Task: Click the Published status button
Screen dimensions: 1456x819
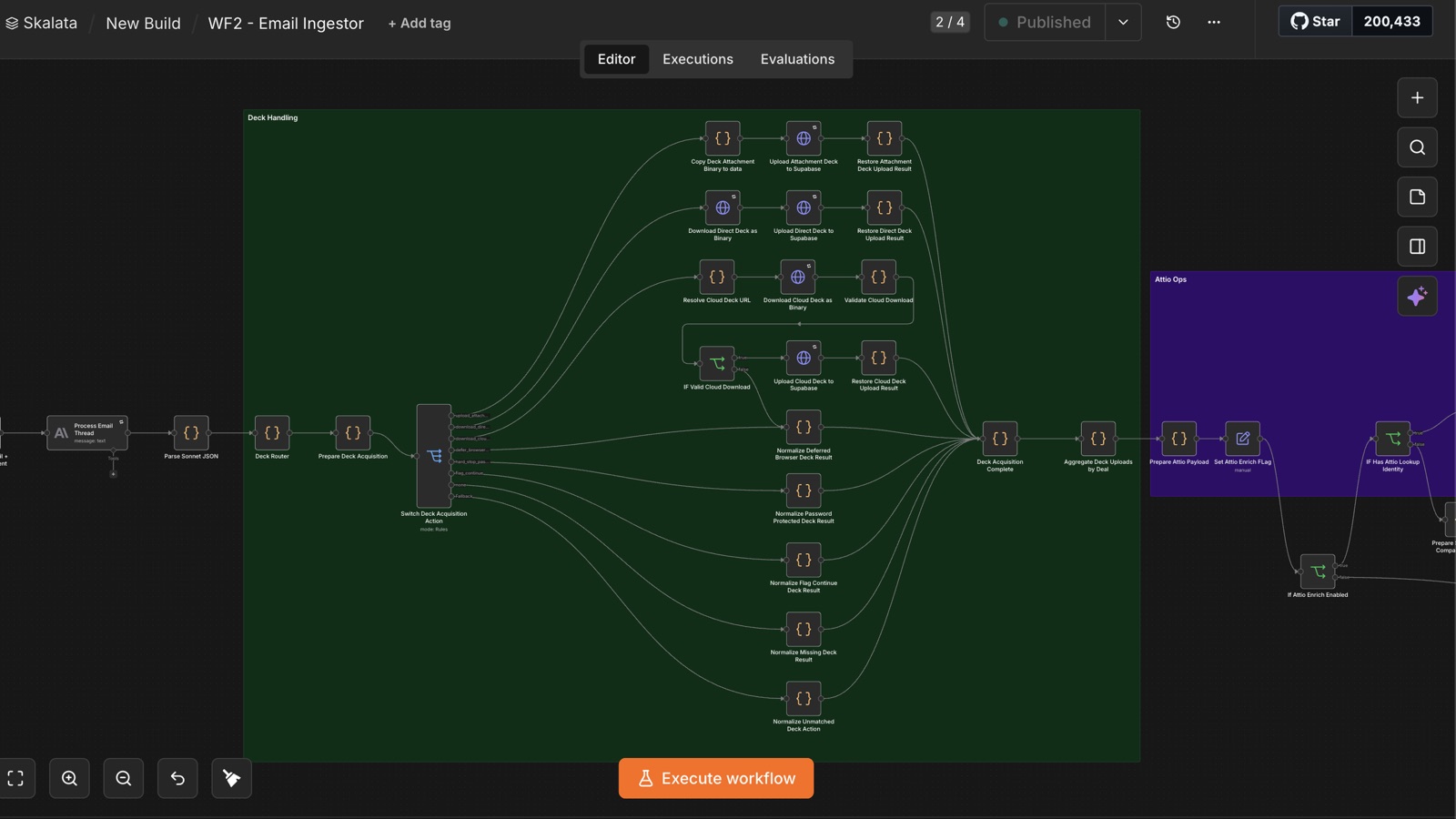Action: 1045,22
